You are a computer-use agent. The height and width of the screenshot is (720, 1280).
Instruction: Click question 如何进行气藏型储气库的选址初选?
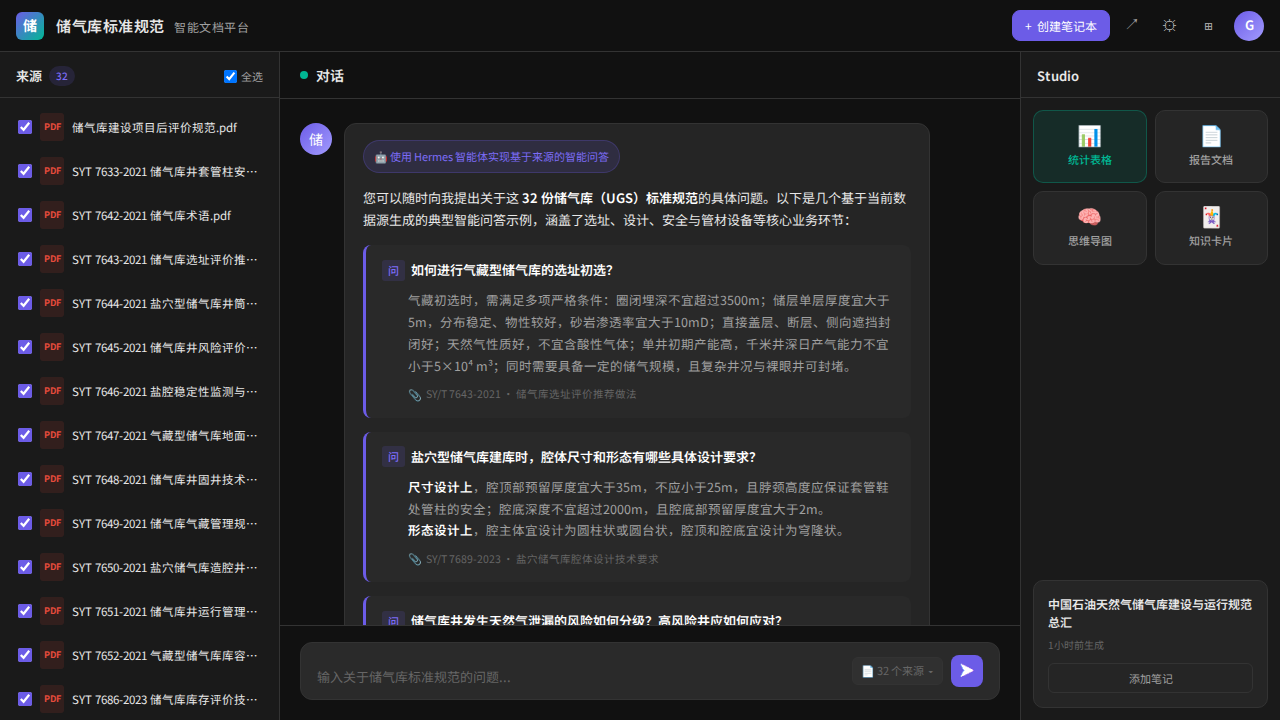pos(512,270)
